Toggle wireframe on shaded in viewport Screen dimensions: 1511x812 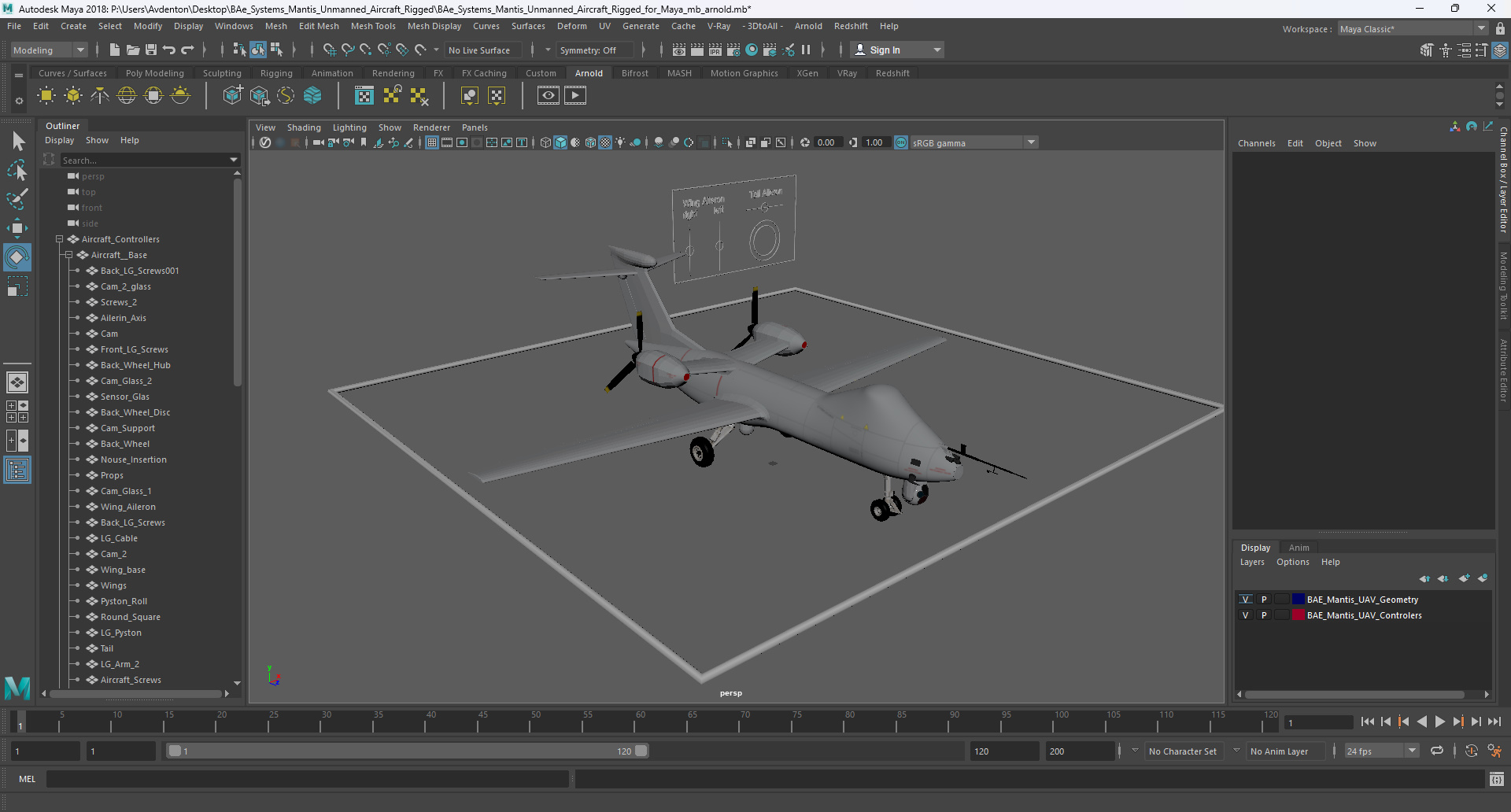tap(590, 142)
